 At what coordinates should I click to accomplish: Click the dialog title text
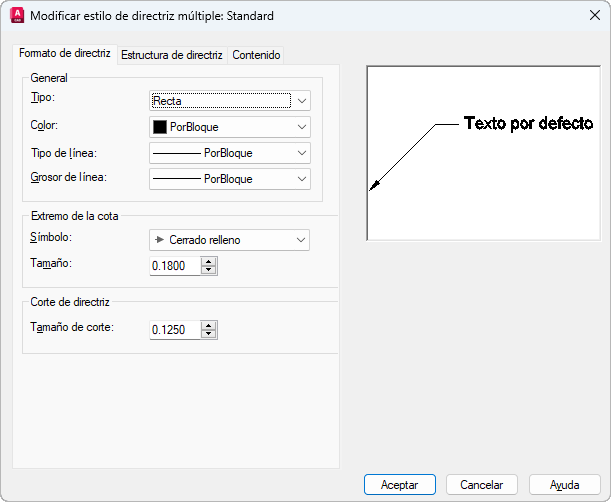click(x=152, y=16)
